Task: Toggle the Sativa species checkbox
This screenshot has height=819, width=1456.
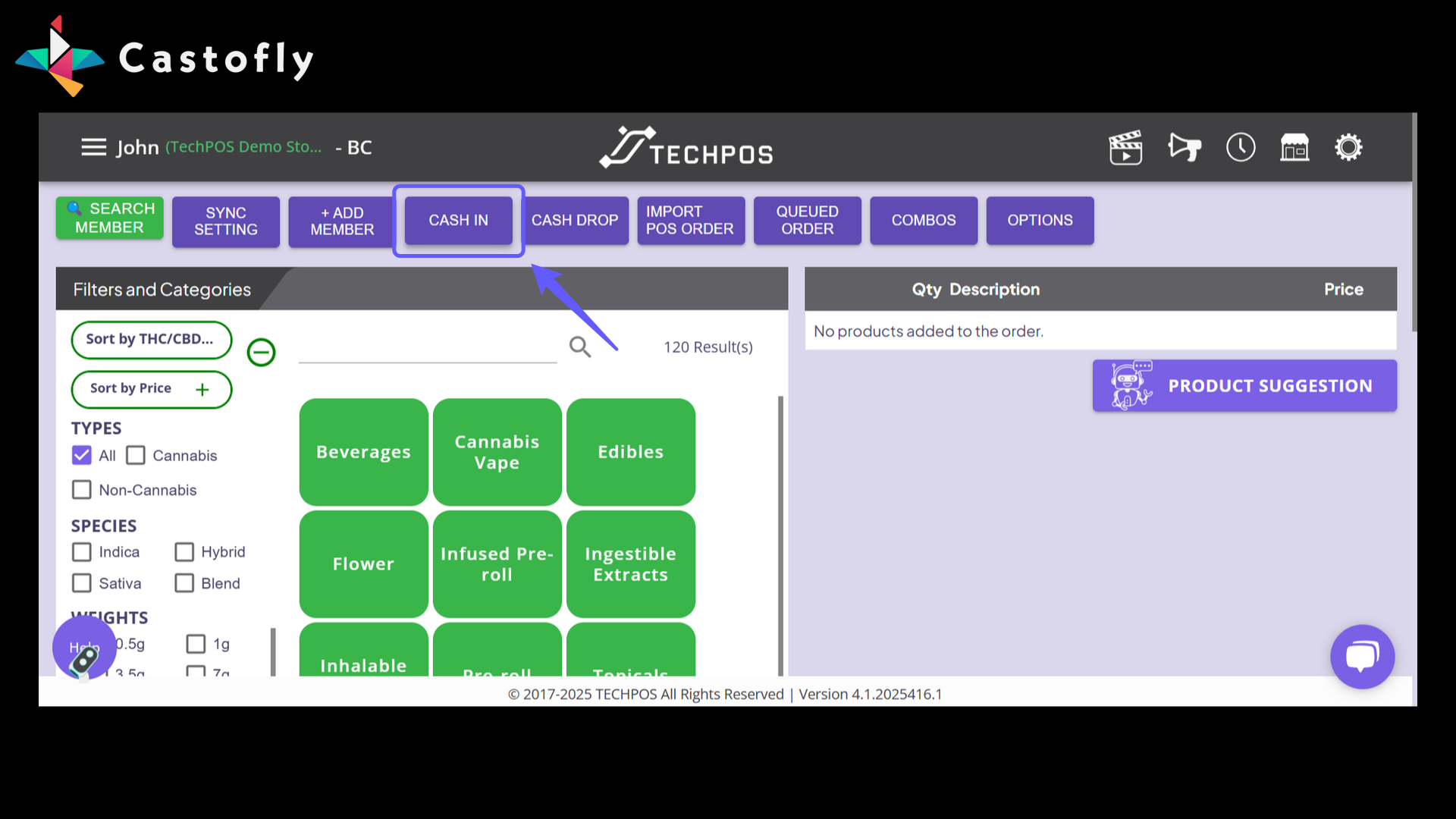Action: [82, 583]
